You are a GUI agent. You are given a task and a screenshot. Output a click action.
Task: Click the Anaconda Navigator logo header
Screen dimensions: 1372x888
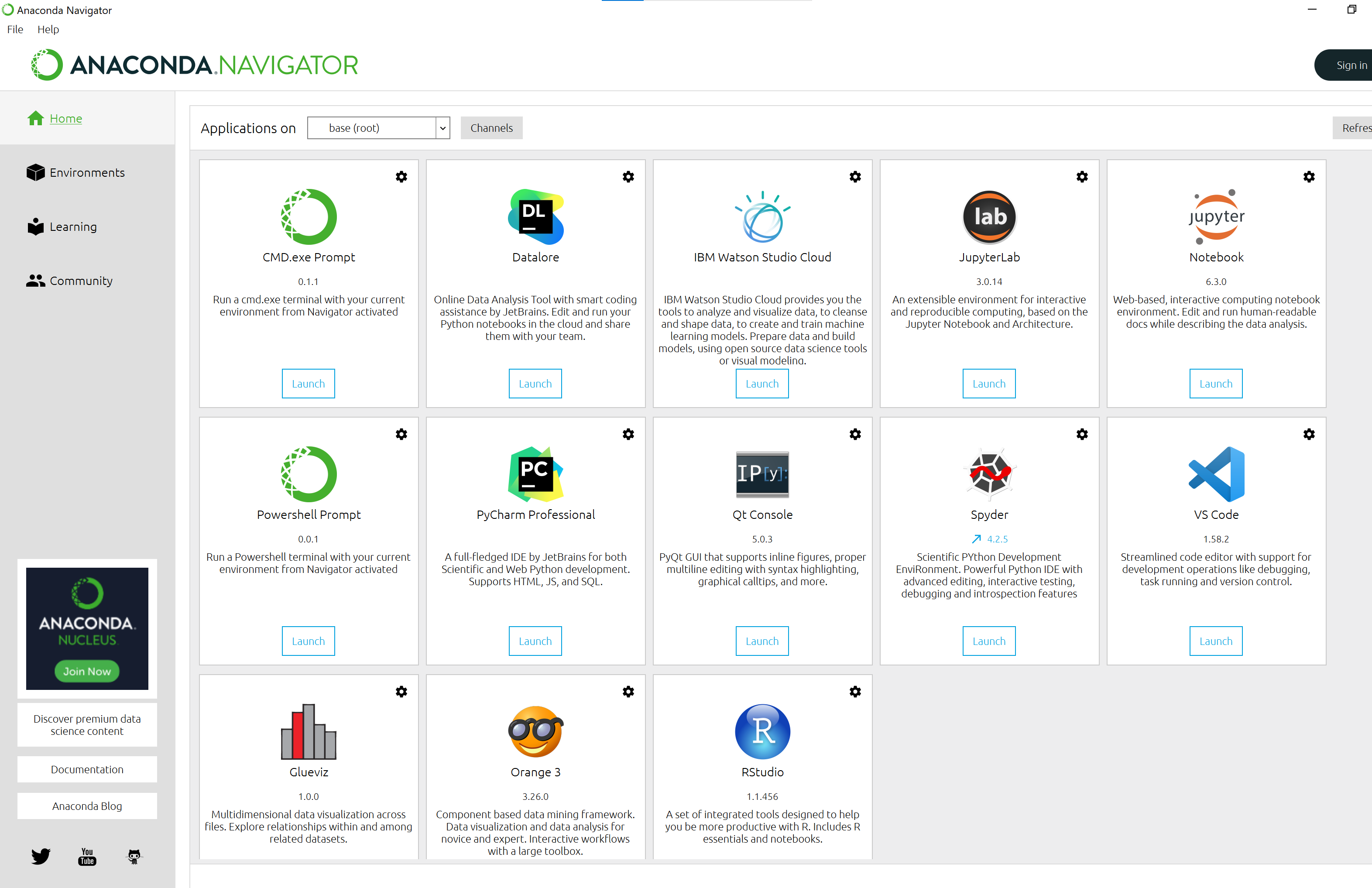[195, 65]
